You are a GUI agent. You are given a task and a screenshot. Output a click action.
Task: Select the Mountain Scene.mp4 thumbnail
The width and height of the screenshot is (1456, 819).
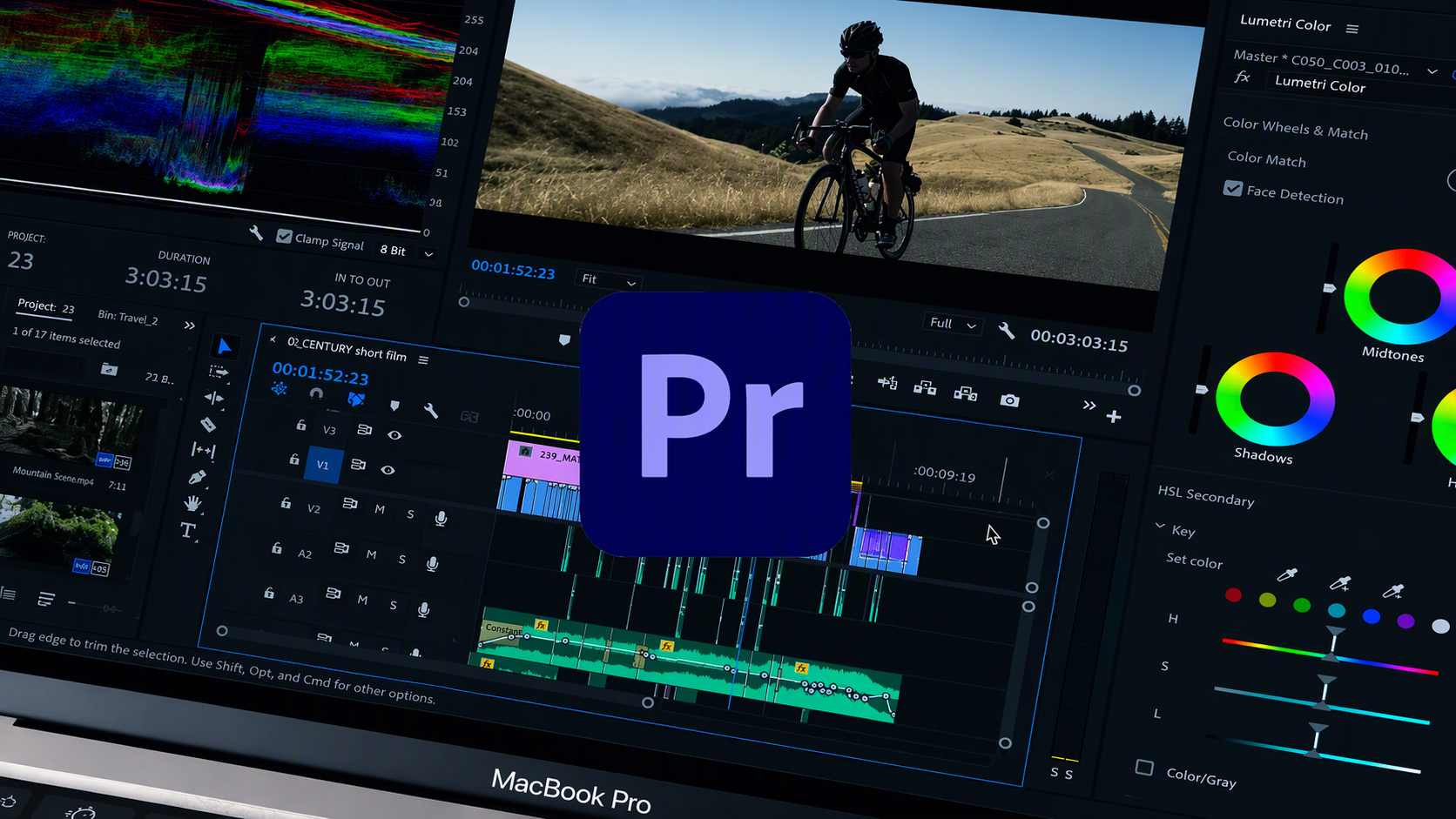70,429
